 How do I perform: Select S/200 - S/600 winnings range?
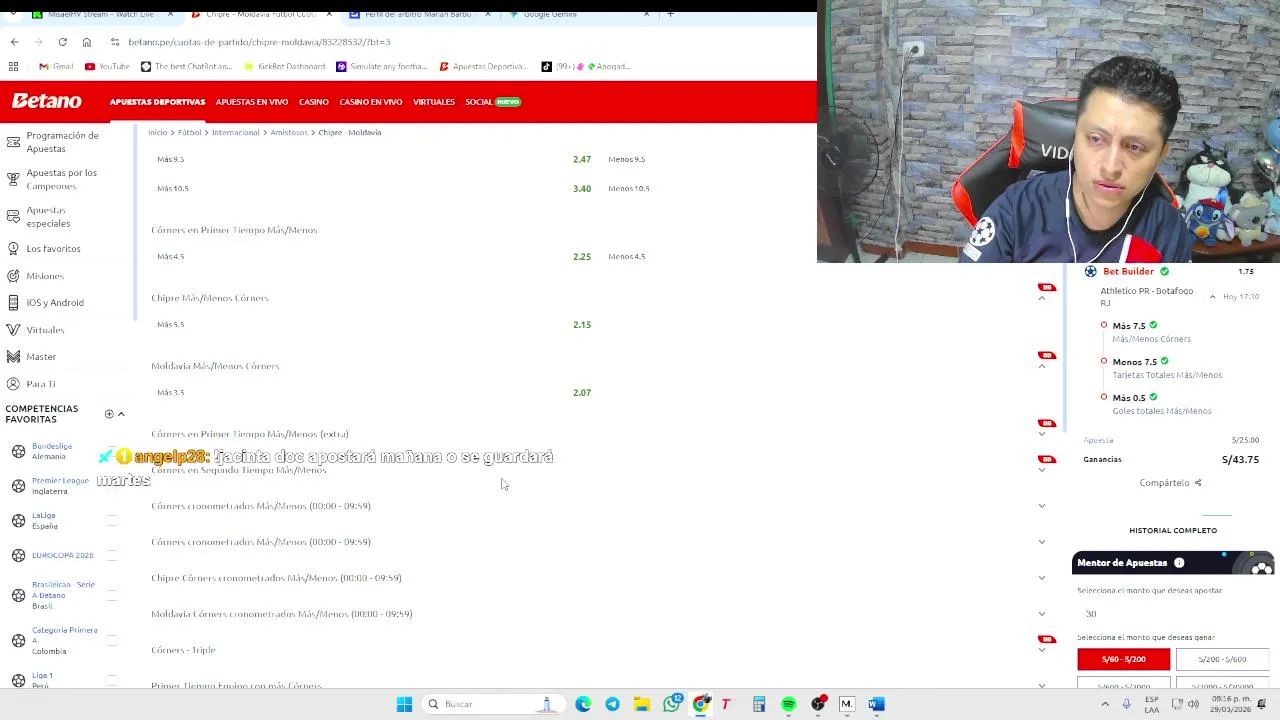click(x=1222, y=659)
